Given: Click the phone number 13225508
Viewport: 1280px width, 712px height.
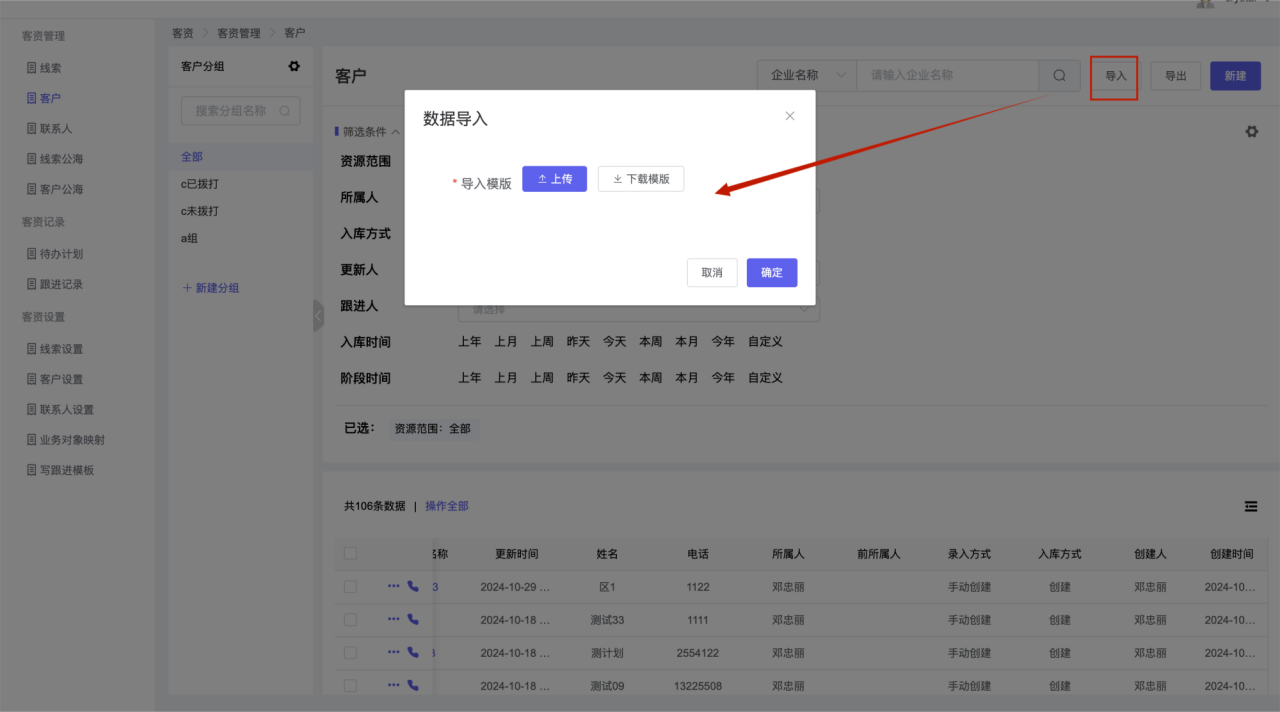Looking at the screenshot, I should pyautogui.click(x=698, y=686).
